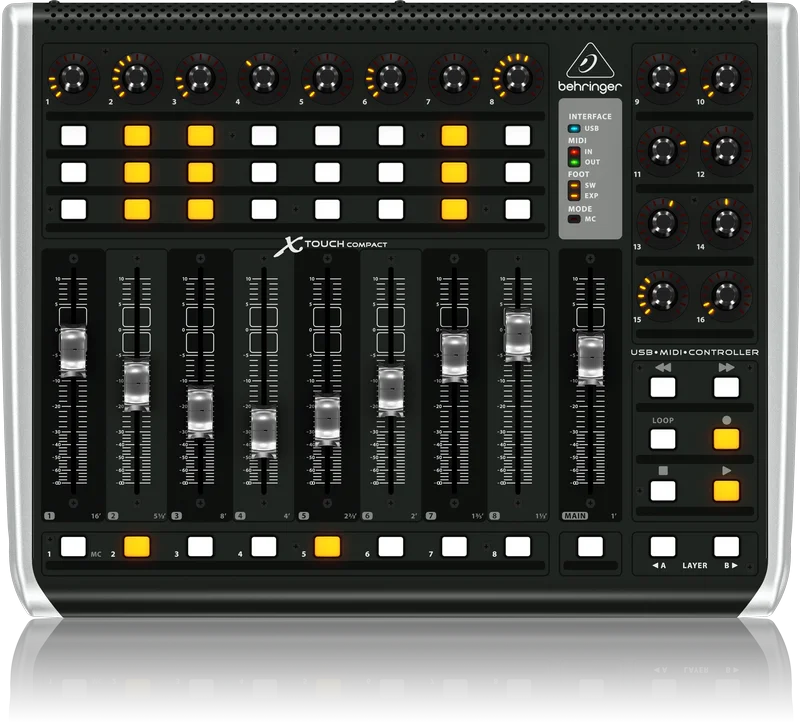The width and height of the screenshot is (800, 724).
Task: Click rotary encoder knob 15
Action: (x=662, y=295)
